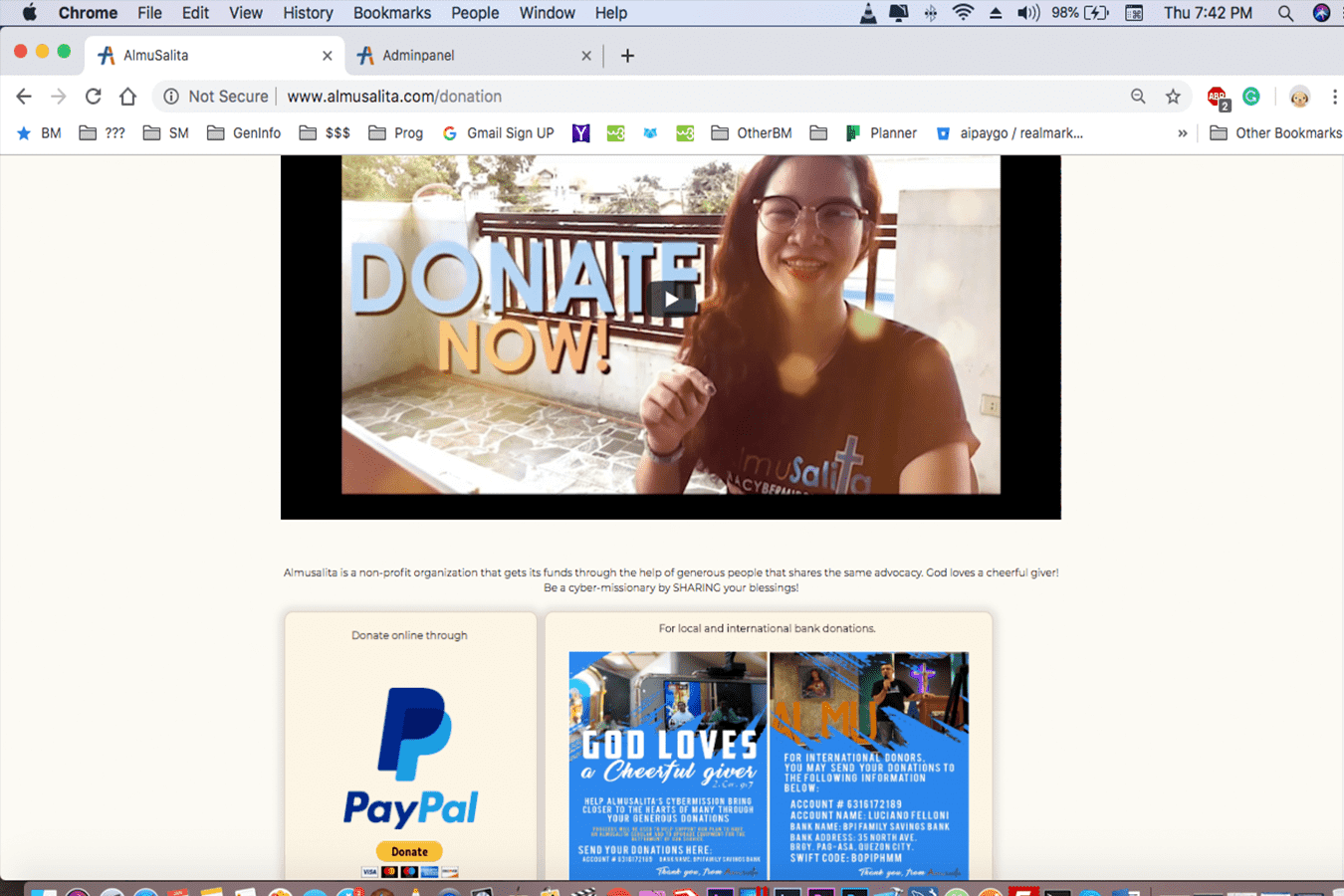Open the File menu
1344x896 pixels.
149,13
